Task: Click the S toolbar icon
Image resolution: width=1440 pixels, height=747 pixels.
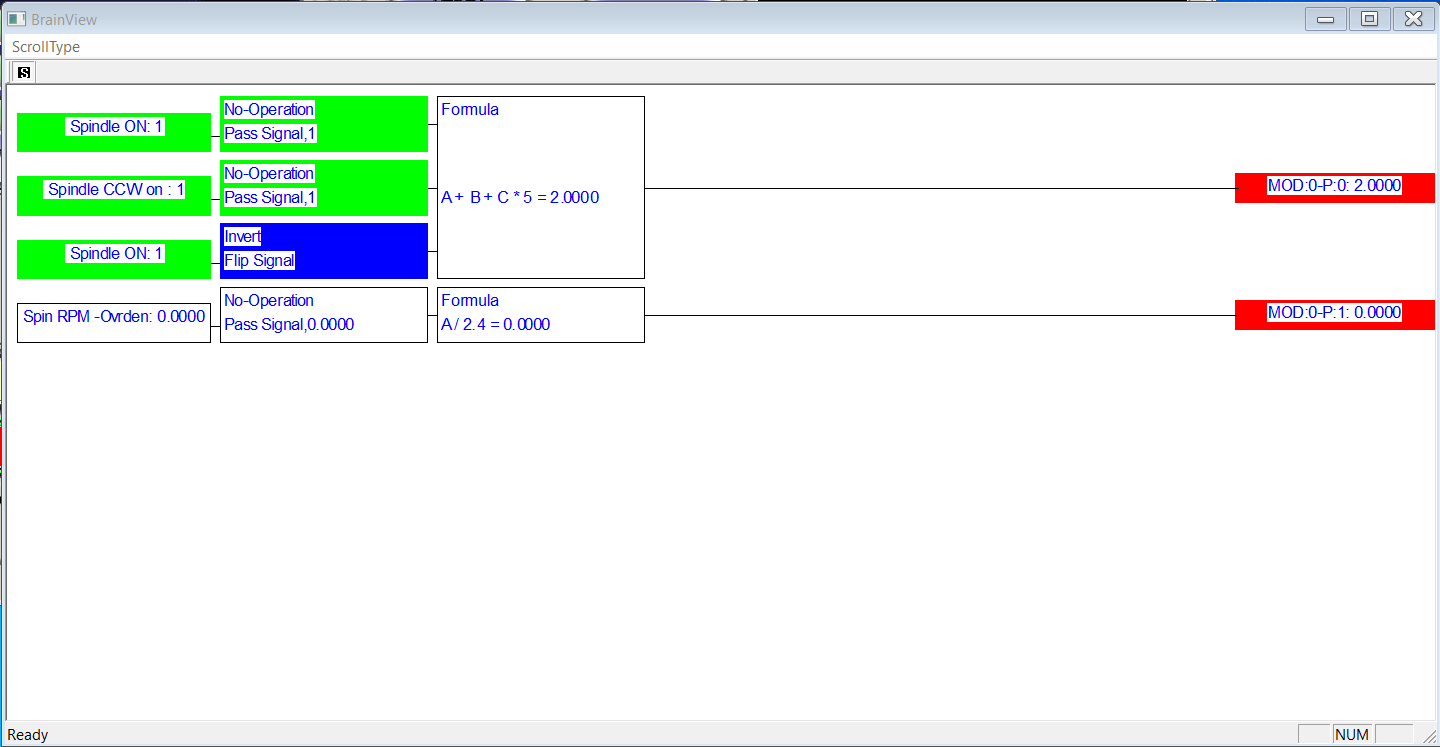Action: coord(24,72)
